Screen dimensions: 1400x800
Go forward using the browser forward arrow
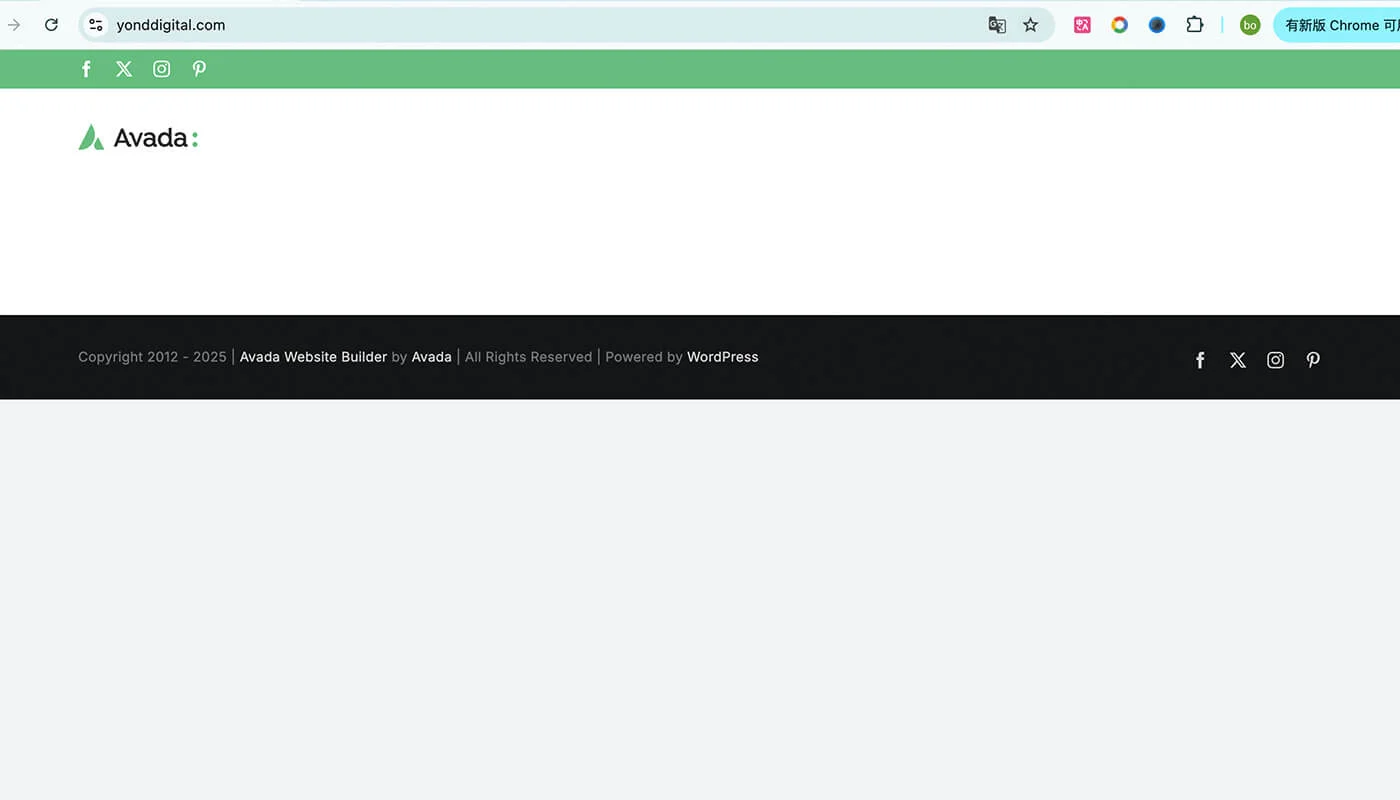click(x=14, y=25)
